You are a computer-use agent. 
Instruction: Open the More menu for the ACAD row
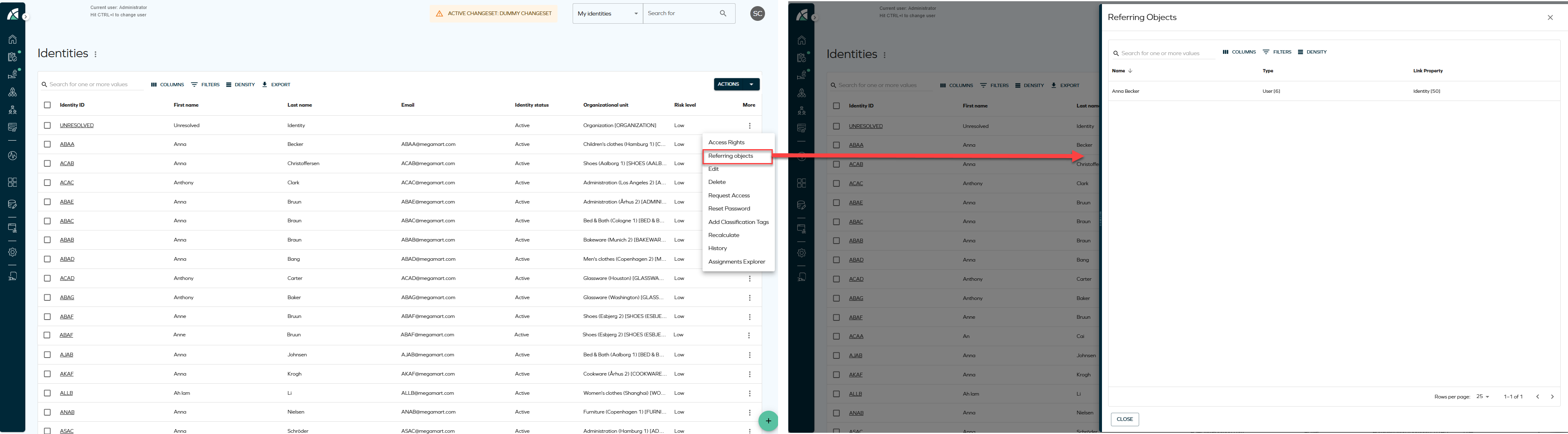[x=750, y=279]
